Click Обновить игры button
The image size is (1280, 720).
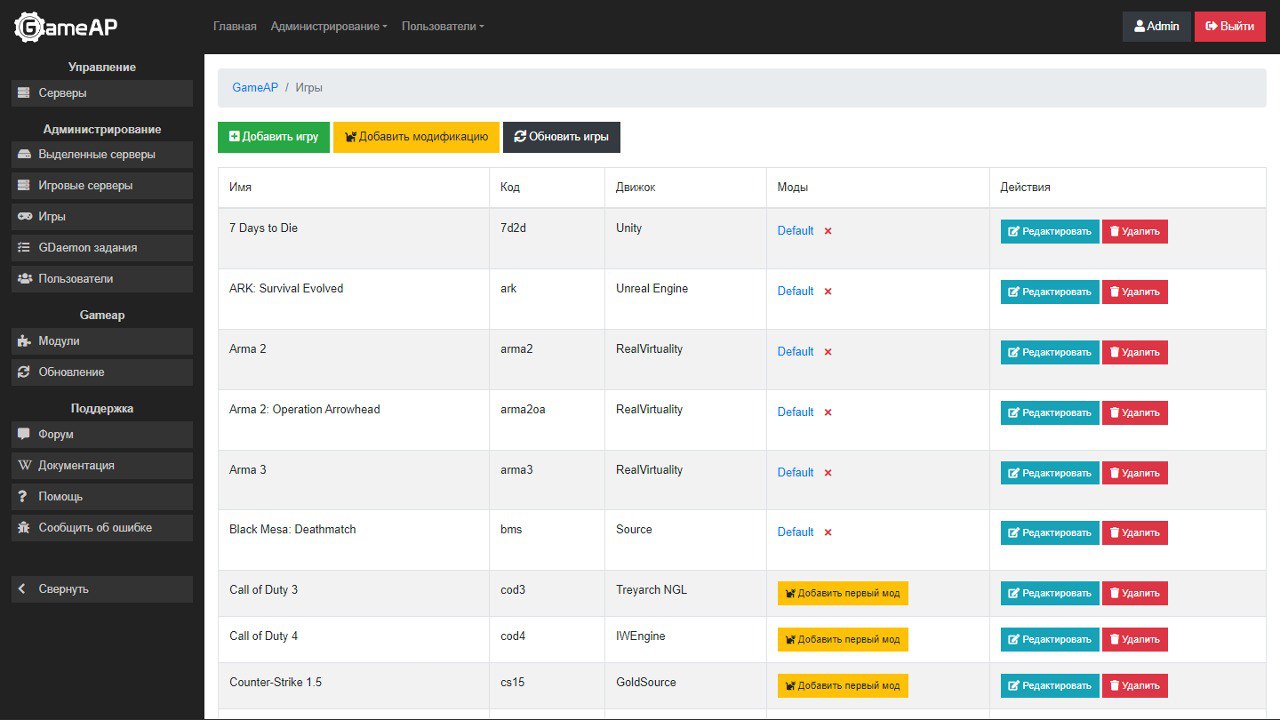click(561, 137)
